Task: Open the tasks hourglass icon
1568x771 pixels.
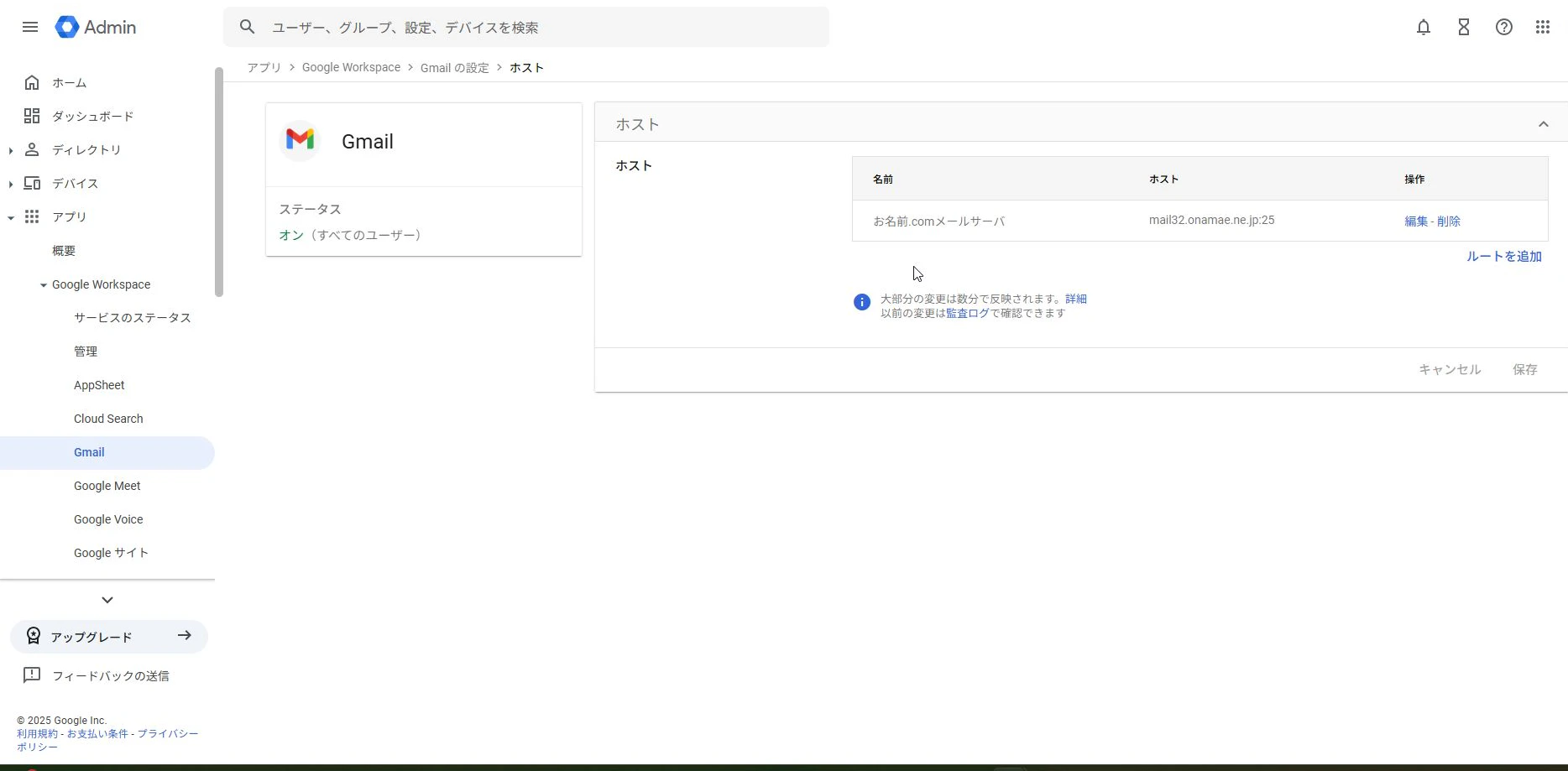Action: [x=1464, y=27]
